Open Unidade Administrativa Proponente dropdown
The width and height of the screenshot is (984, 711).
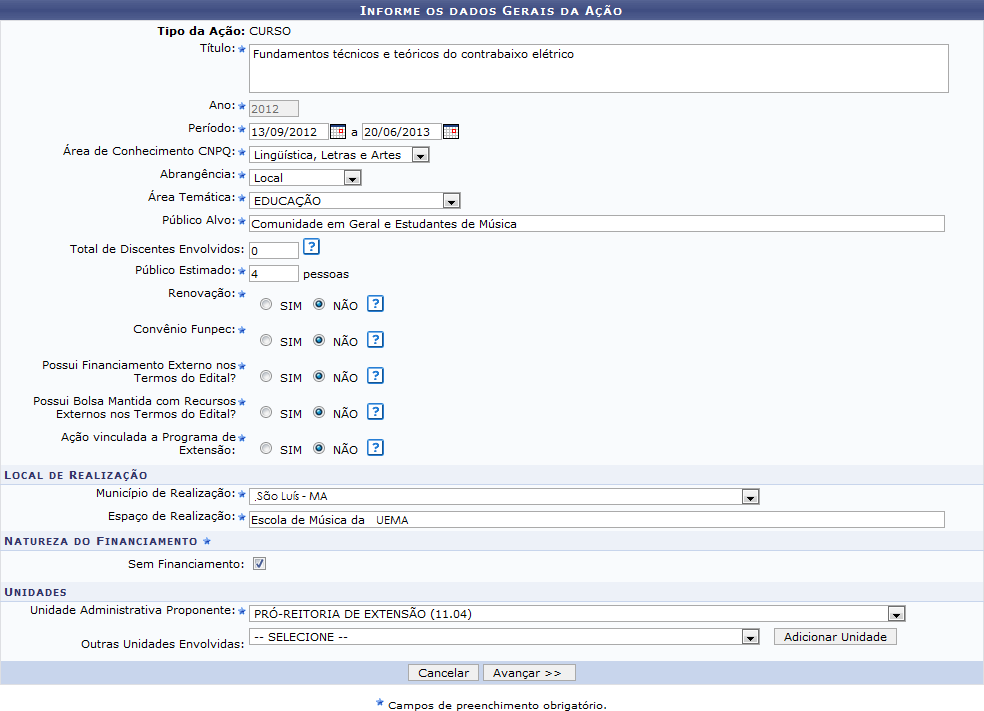pyautogui.click(x=896, y=614)
